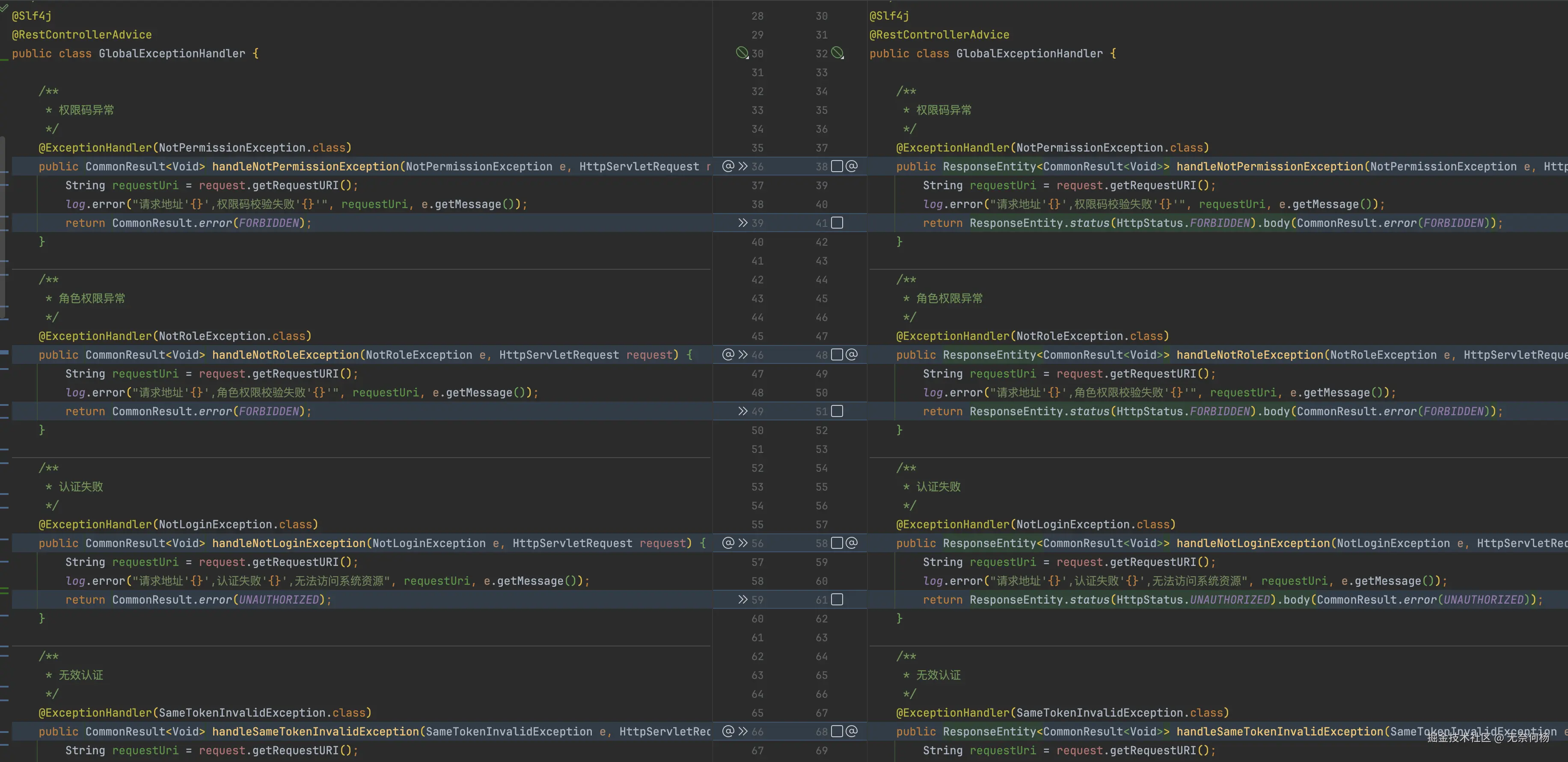The height and width of the screenshot is (762, 1568).
Task: Click handleNotRoleException method name in right pane
Action: (x=1250, y=354)
